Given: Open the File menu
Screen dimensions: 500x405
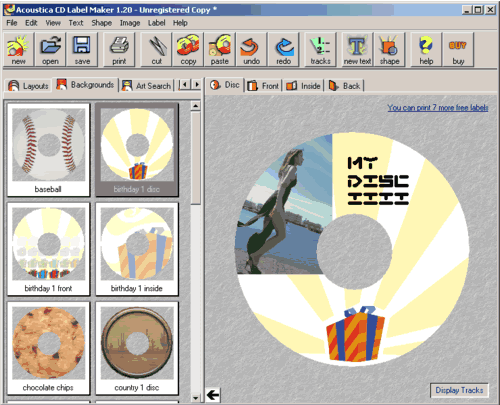Looking at the screenshot, I should pos(12,23).
